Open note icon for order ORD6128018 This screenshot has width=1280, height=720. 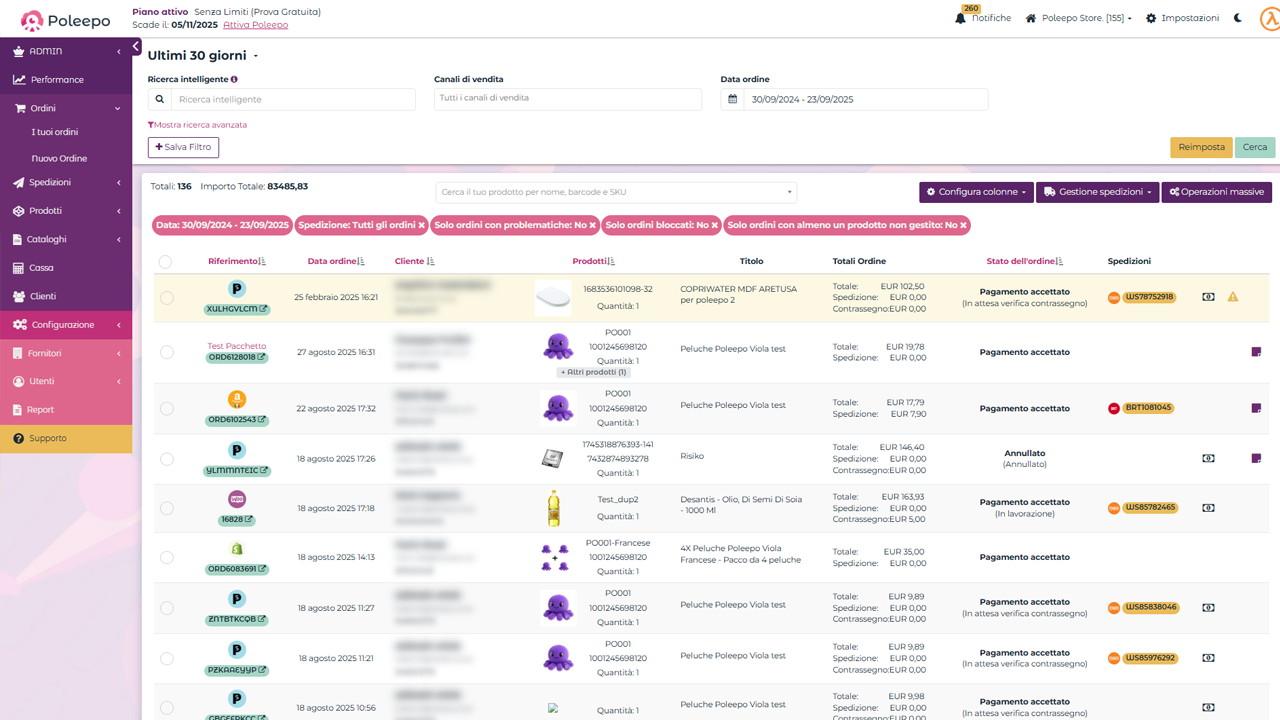(x=1256, y=352)
